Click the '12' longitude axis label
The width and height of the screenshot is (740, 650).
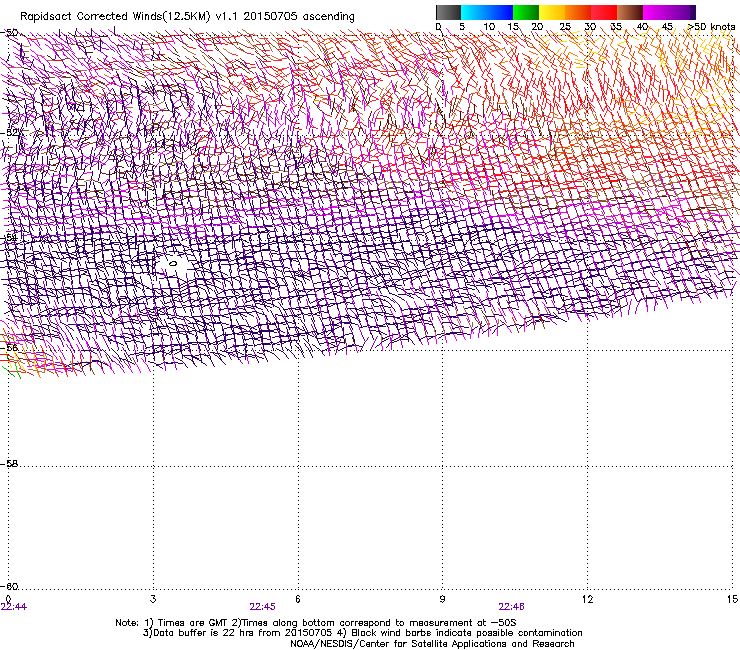[x=587, y=599]
